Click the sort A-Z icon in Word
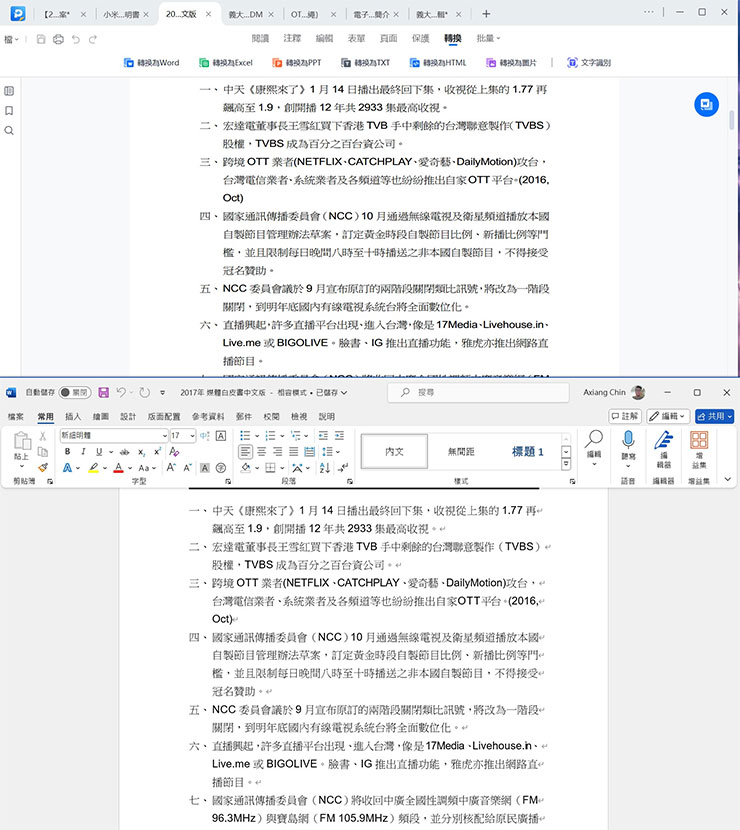Screen dimensions: 740x830 pos(325,467)
